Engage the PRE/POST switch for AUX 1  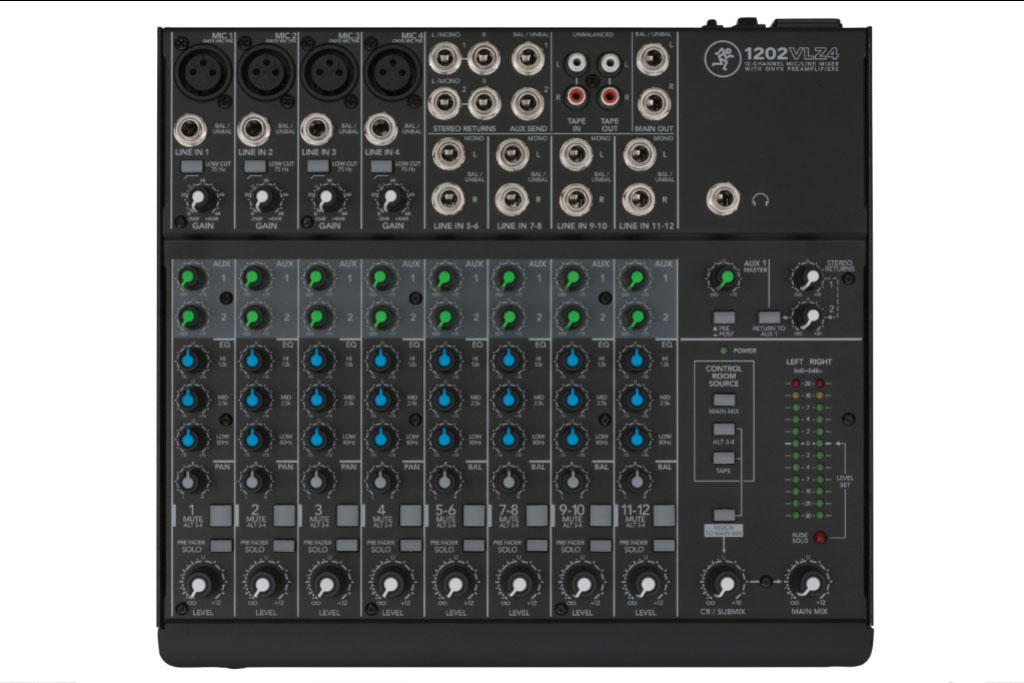pyautogui.click(x=724, y=315)
